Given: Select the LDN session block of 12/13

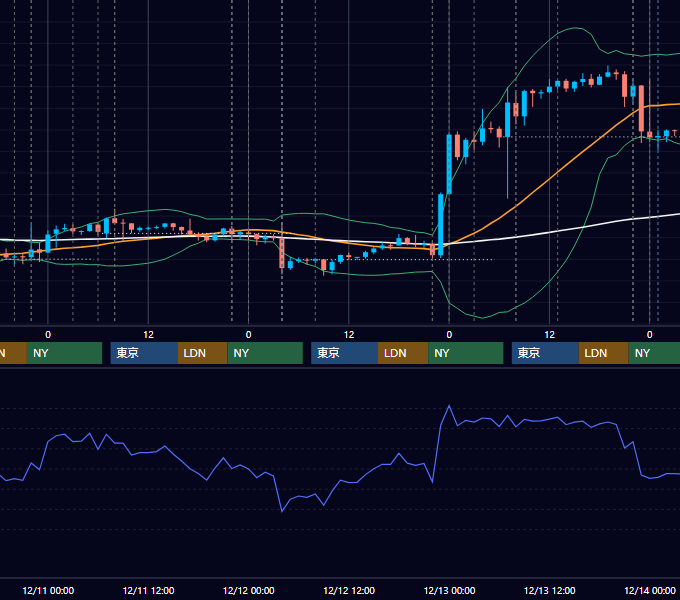Looking at the screenshot, I should point(604,353).
